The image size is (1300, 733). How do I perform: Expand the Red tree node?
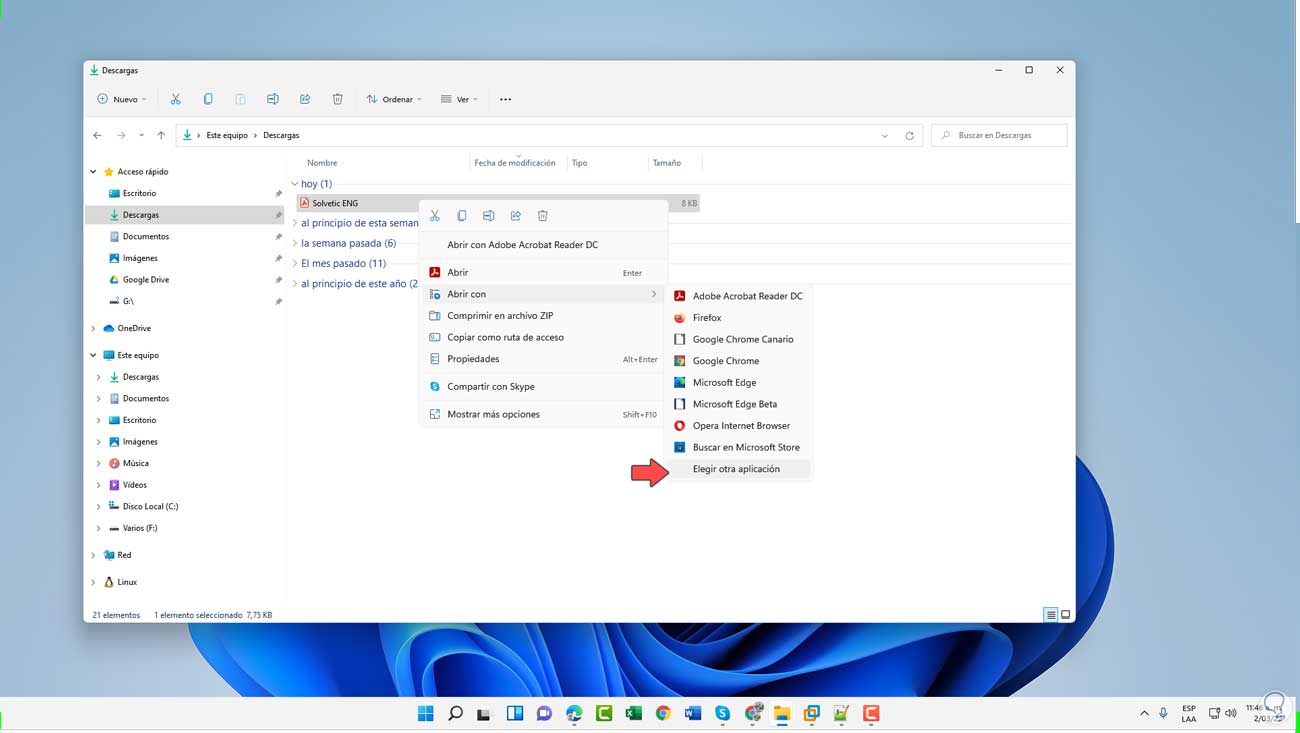coord(94,555)
